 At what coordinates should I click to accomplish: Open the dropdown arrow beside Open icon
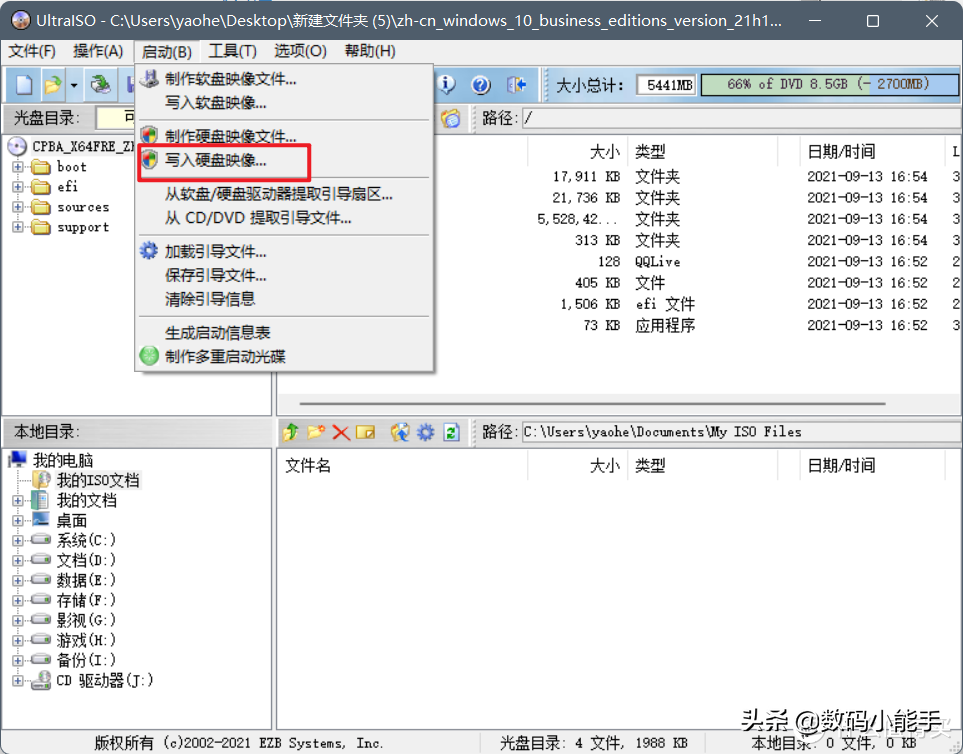(x=74, y=85)
